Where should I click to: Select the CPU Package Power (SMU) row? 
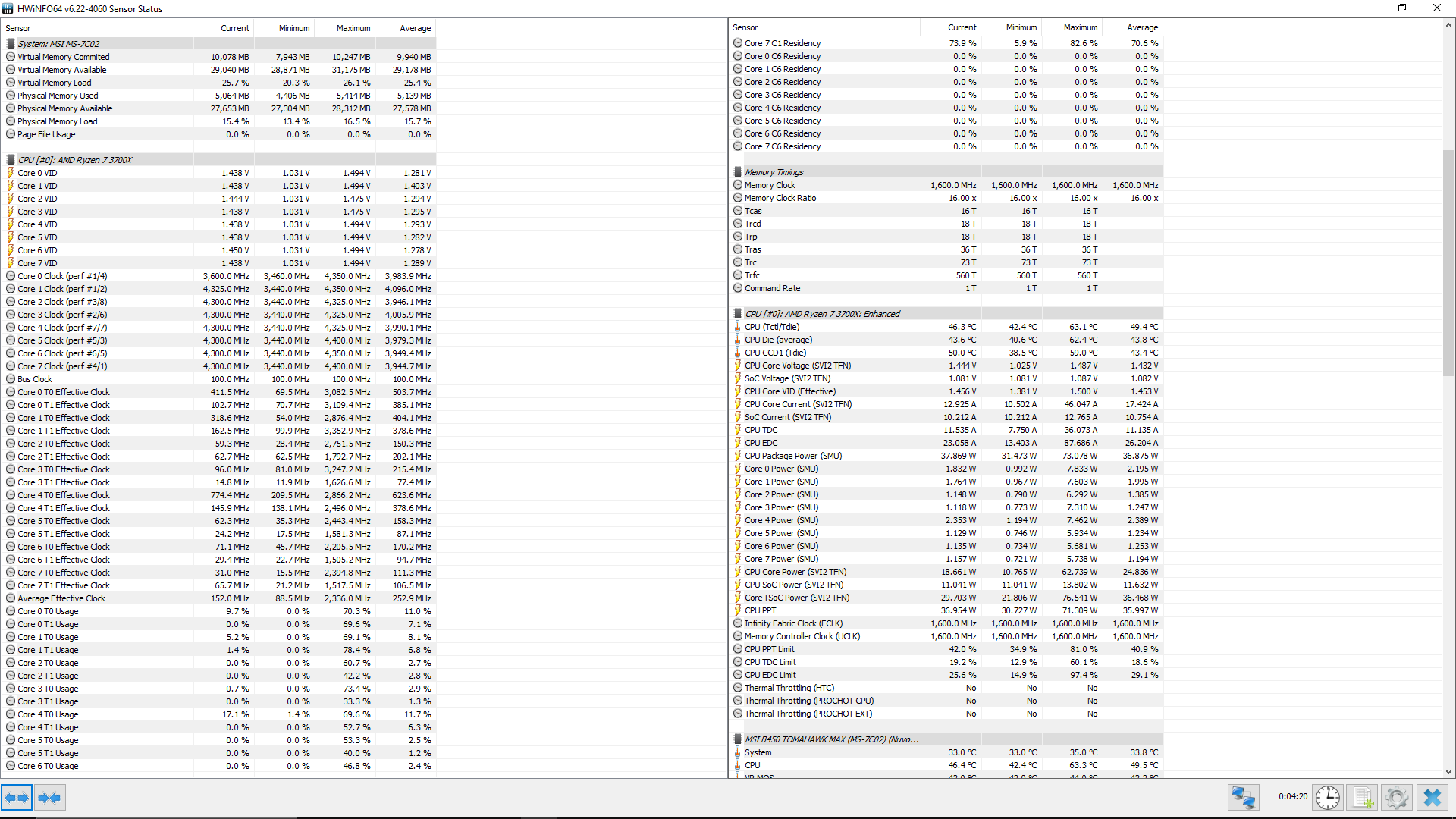(792, 456)
